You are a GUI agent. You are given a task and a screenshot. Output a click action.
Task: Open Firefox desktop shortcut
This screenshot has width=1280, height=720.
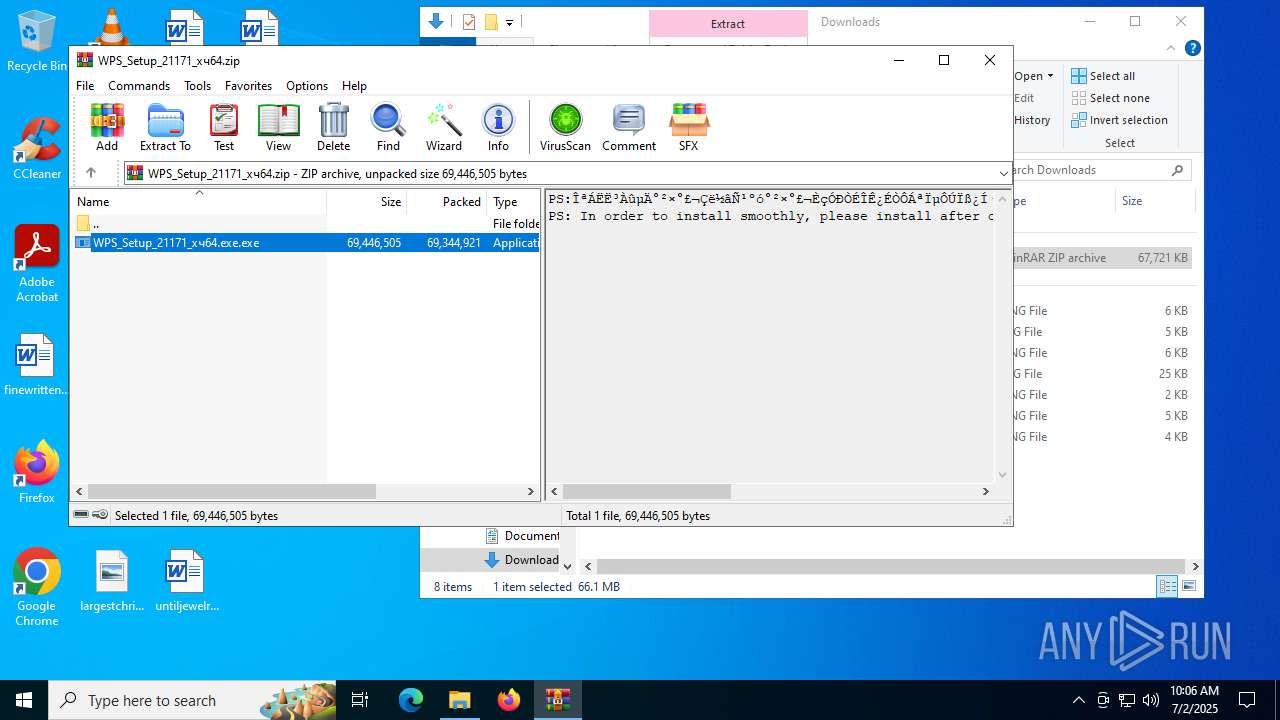[37, 471]
